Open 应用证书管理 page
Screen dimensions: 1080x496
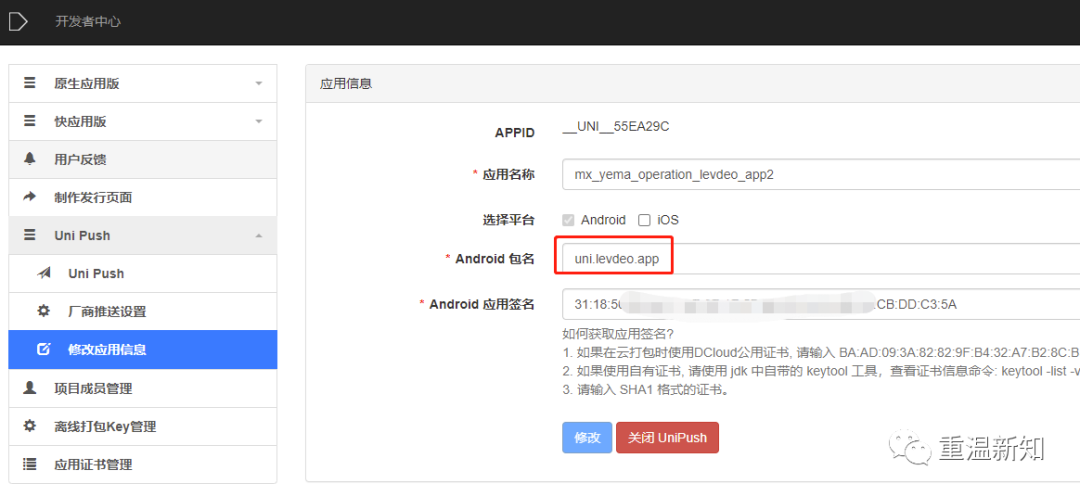coord(143,464)
